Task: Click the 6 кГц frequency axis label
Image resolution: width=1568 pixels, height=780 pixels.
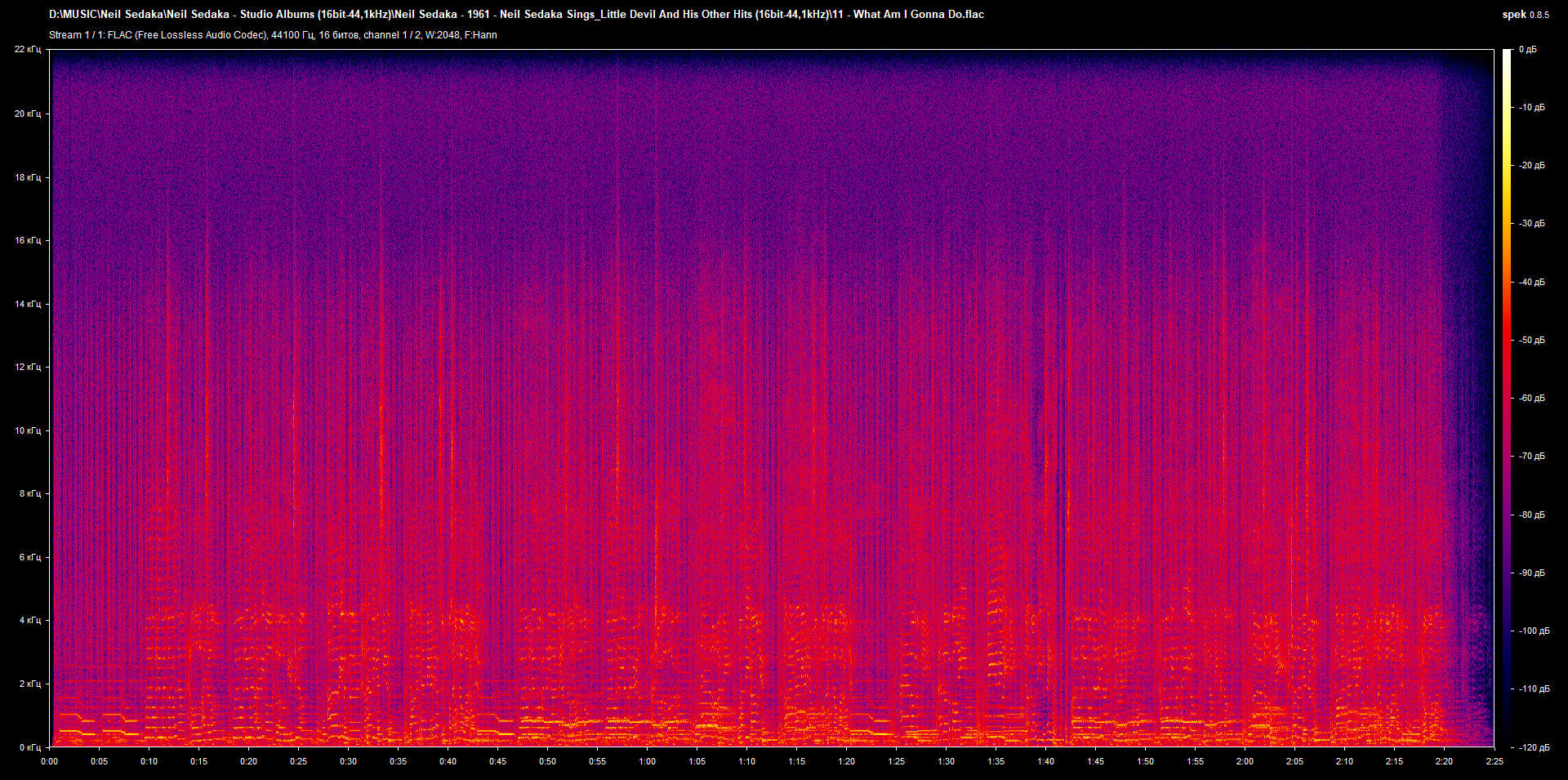Action: coord(30,557)
